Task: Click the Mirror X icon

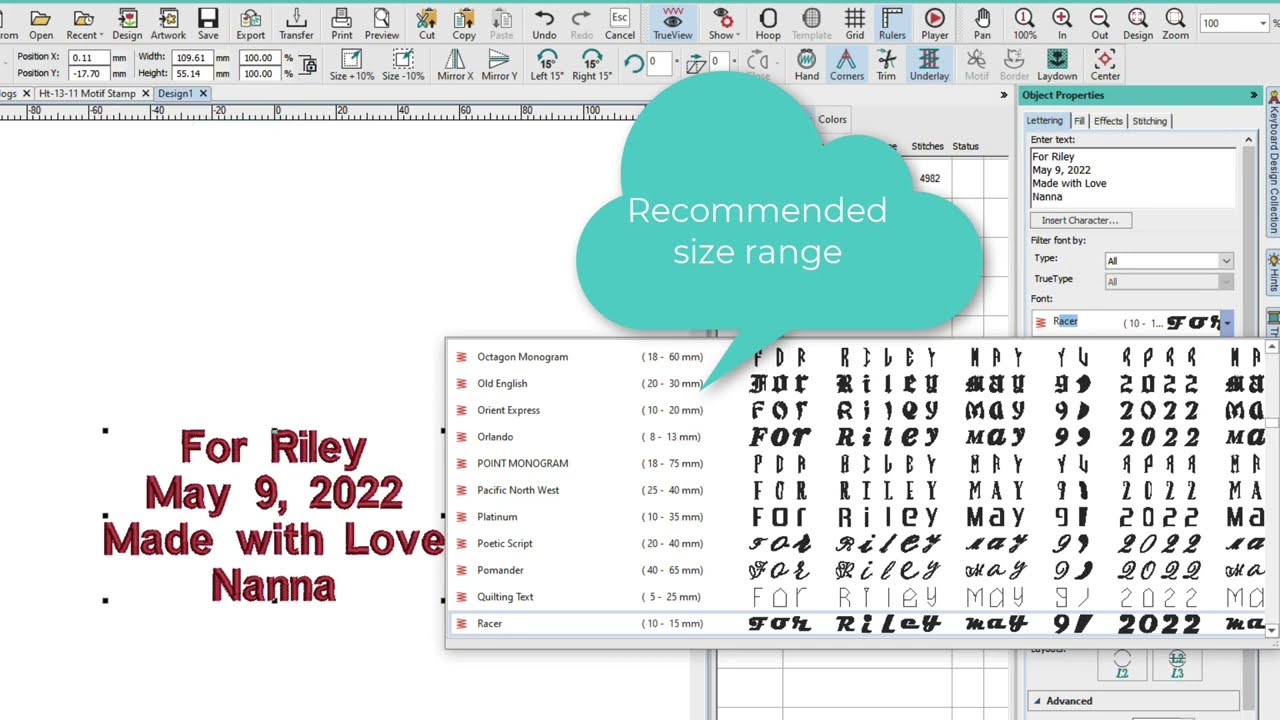Action: coord(455,65)
